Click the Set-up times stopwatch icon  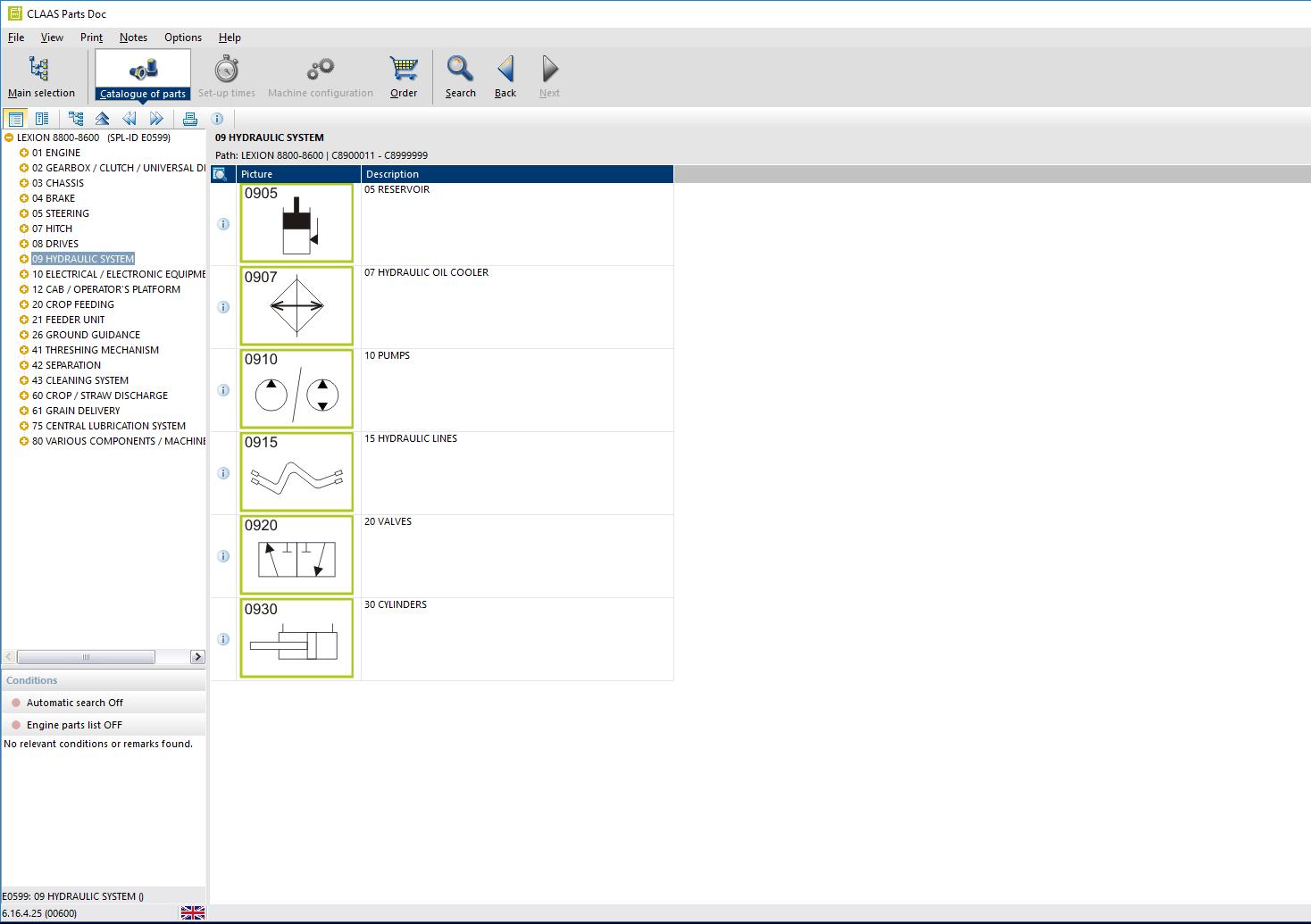pyautogui.click(x=227, y=69)
